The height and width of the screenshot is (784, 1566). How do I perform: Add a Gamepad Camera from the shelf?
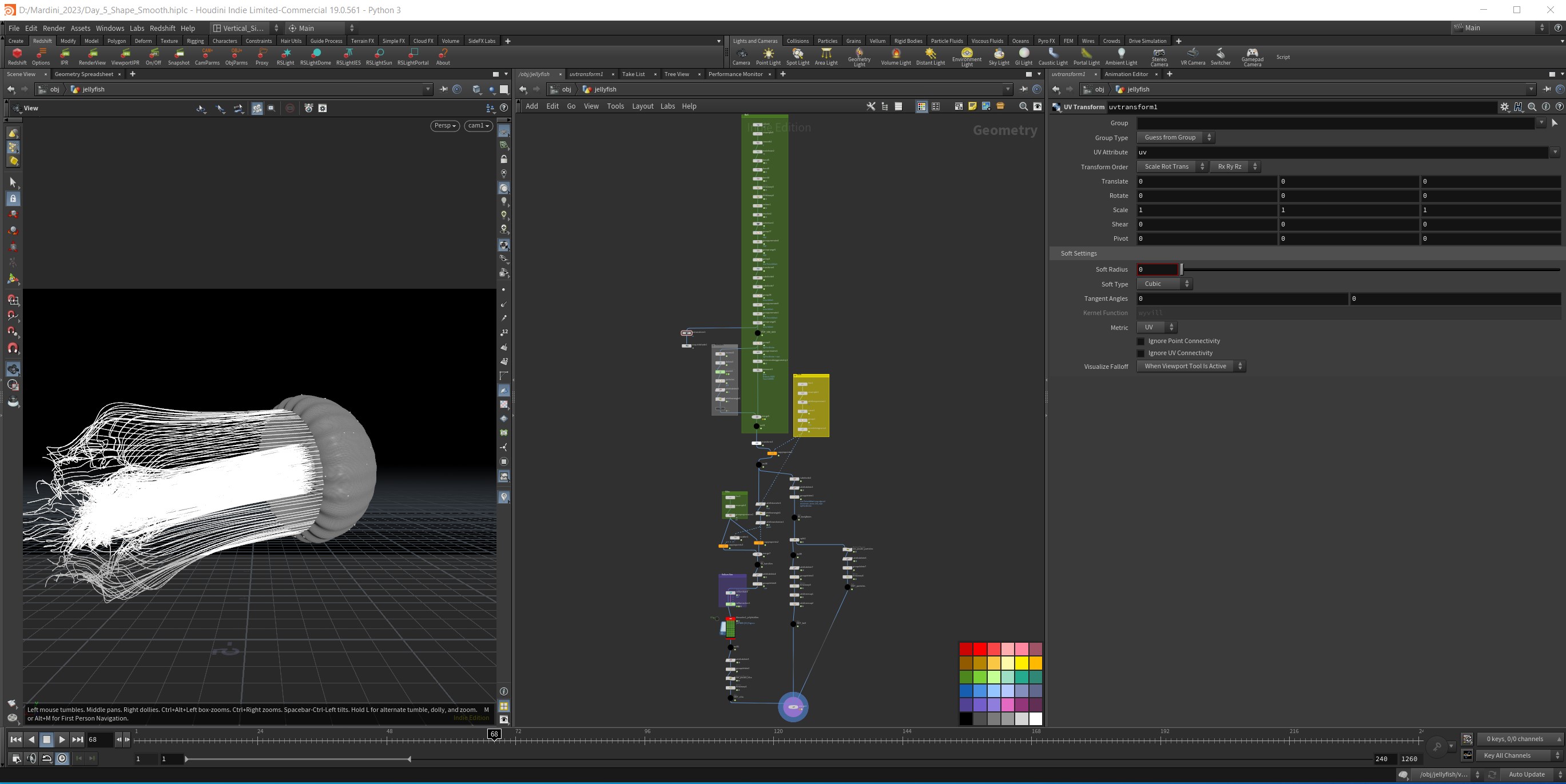[x=1253, y=57]
